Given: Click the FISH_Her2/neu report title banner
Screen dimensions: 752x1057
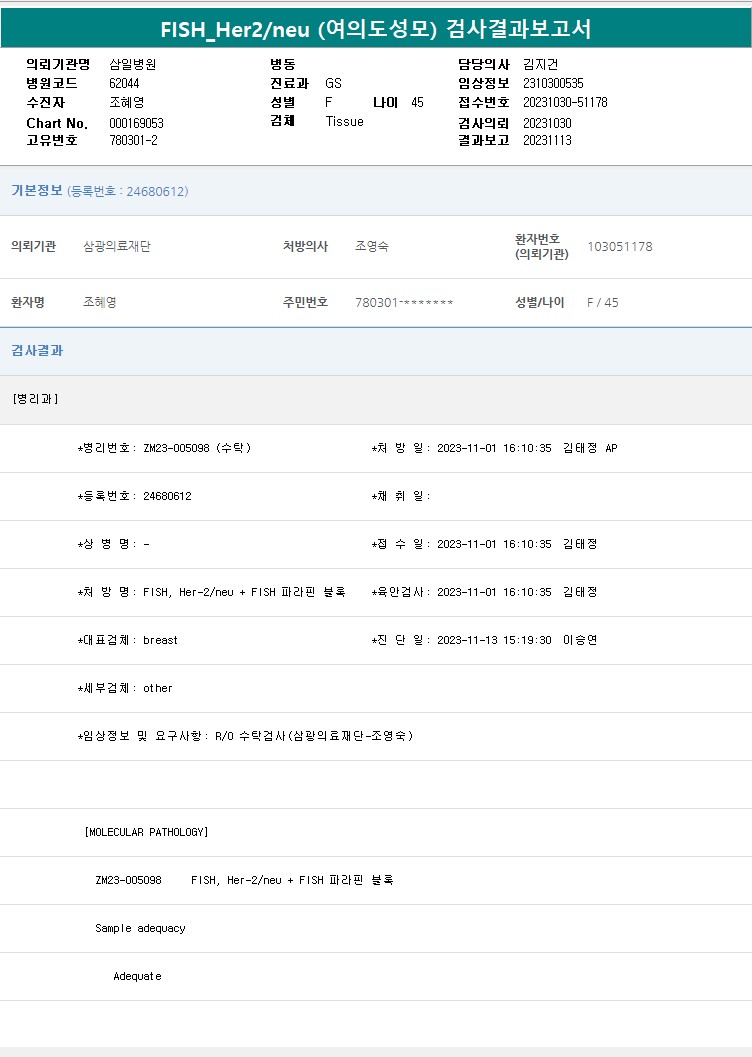Looking at the screenshot, I should tap(376, 29).
